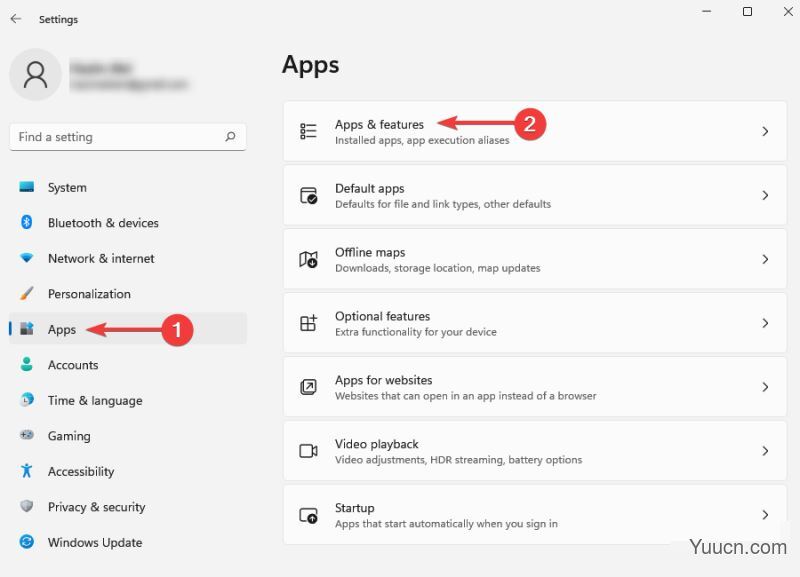Open the user profile avatar
Image resolution: width=800 pixels, height=577 pixels.
[36, 74]
